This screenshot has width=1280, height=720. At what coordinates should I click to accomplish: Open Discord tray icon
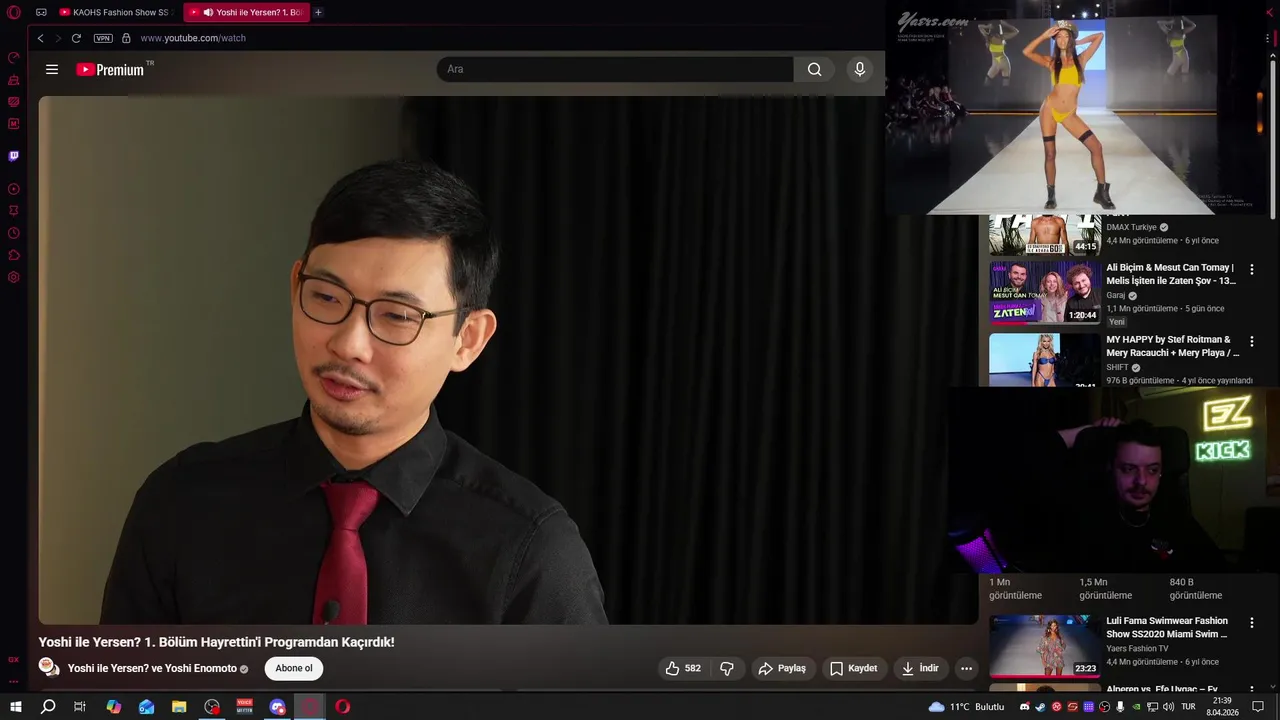(x=1024, y=707)
